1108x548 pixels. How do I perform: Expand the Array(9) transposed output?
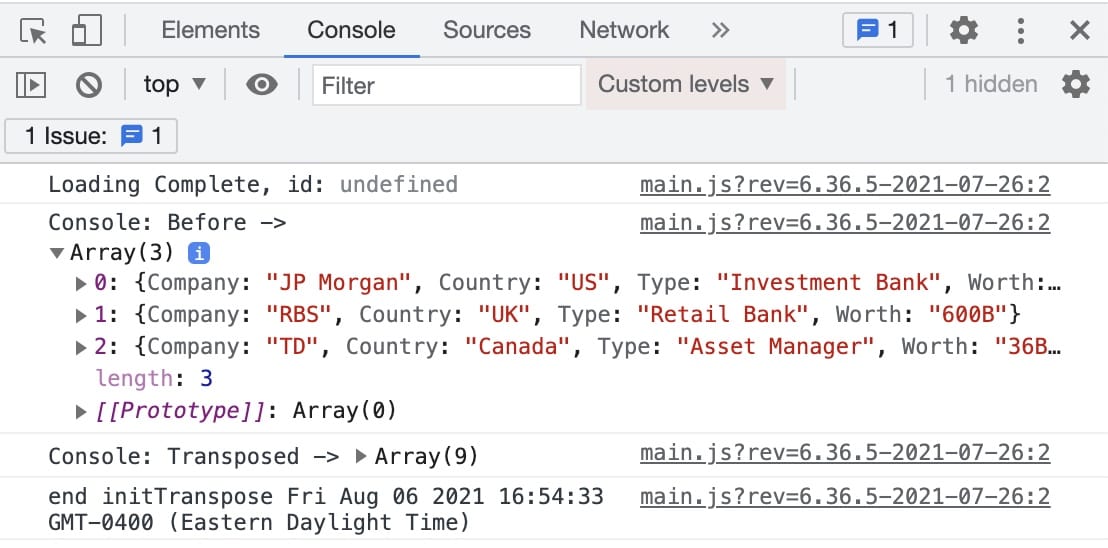(x=361, y=456)
